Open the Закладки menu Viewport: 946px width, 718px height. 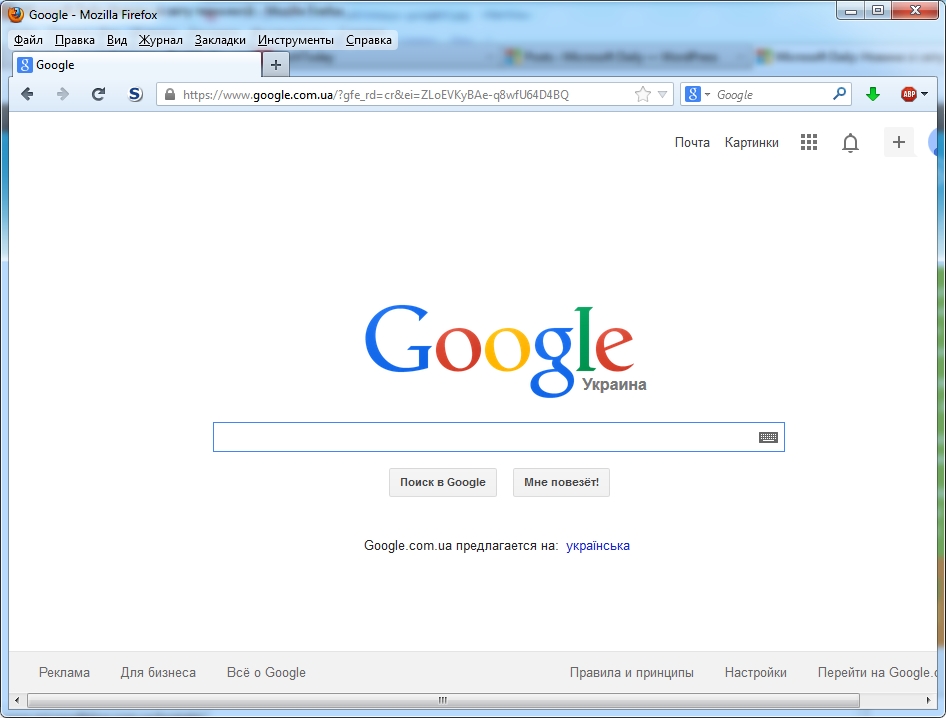click(220, 40)
